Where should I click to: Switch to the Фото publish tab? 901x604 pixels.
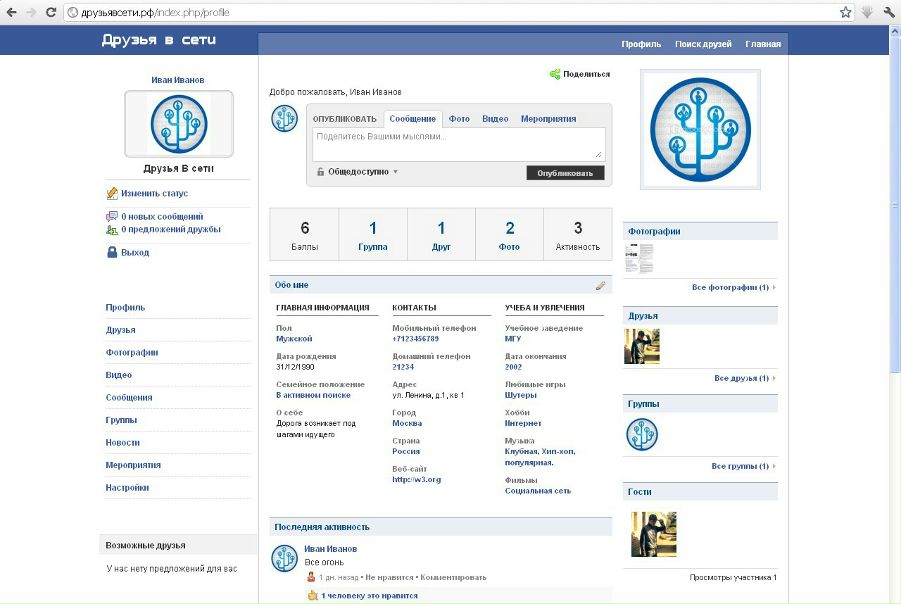pyautogui.click(x=459, y=119)
